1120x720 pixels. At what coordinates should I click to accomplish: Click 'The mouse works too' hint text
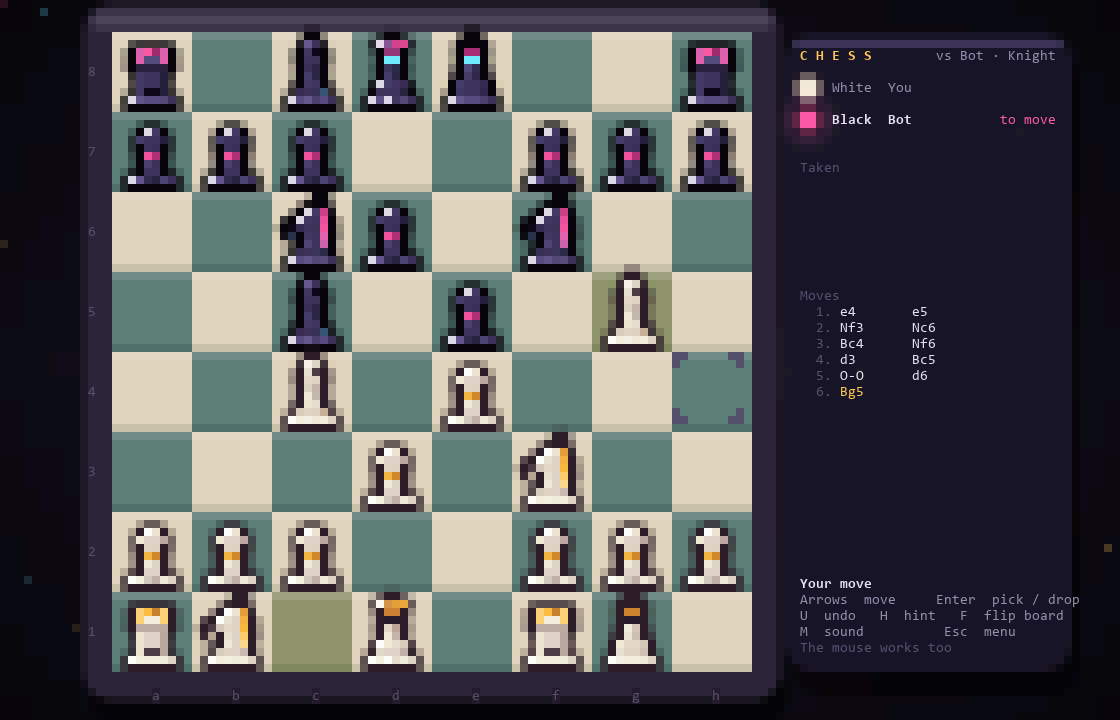[876, 648]
